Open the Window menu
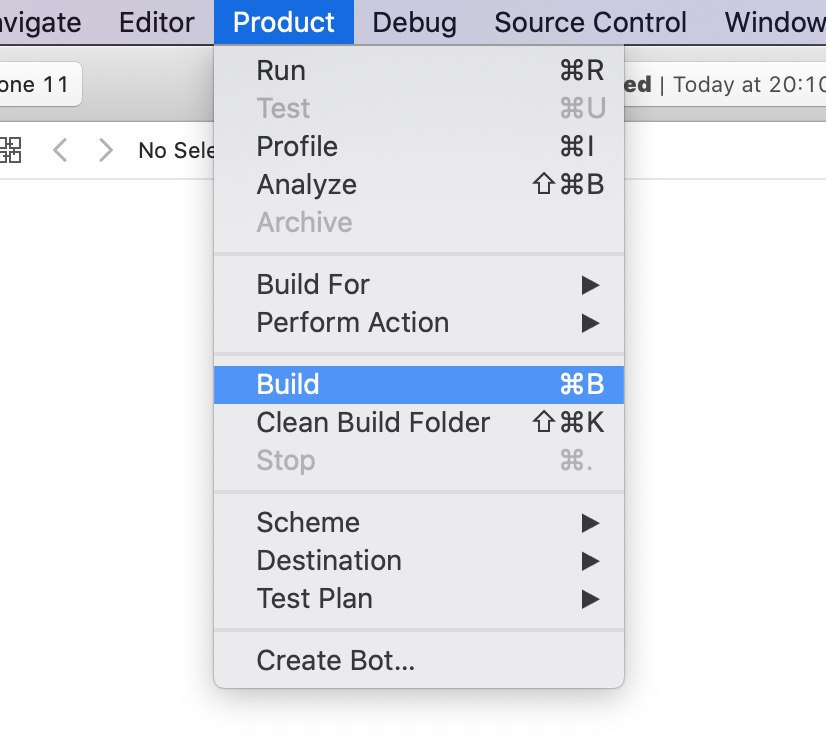 pyautogui.click(x=774, y=22)
